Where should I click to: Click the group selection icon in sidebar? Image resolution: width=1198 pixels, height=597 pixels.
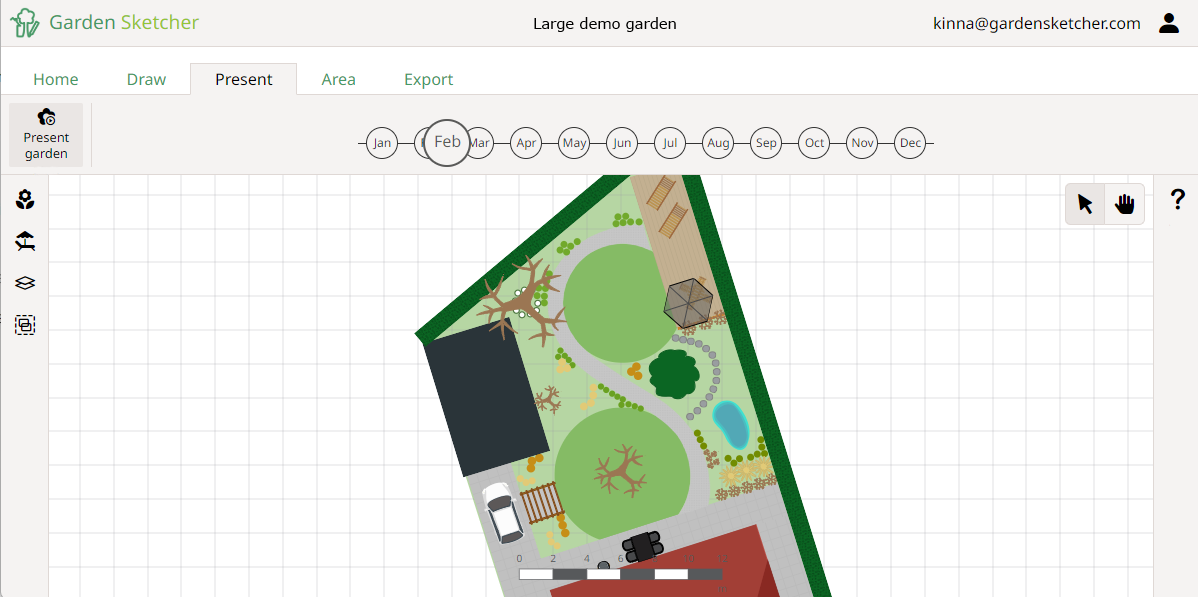coord(26,325)
